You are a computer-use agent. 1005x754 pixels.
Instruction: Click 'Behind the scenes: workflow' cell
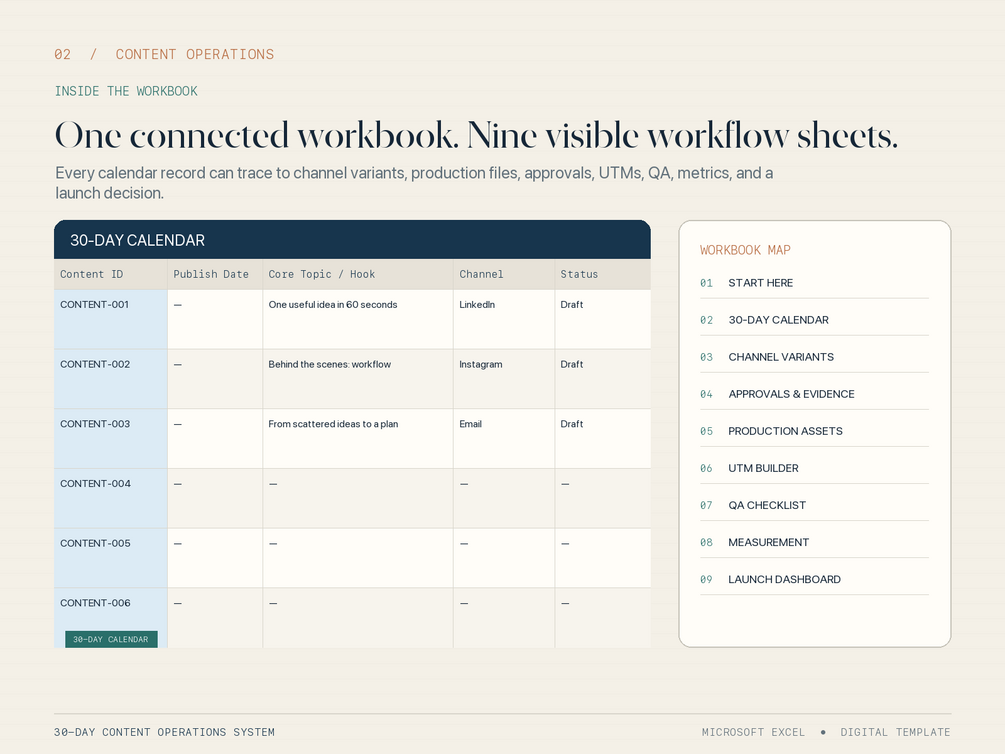358,379
